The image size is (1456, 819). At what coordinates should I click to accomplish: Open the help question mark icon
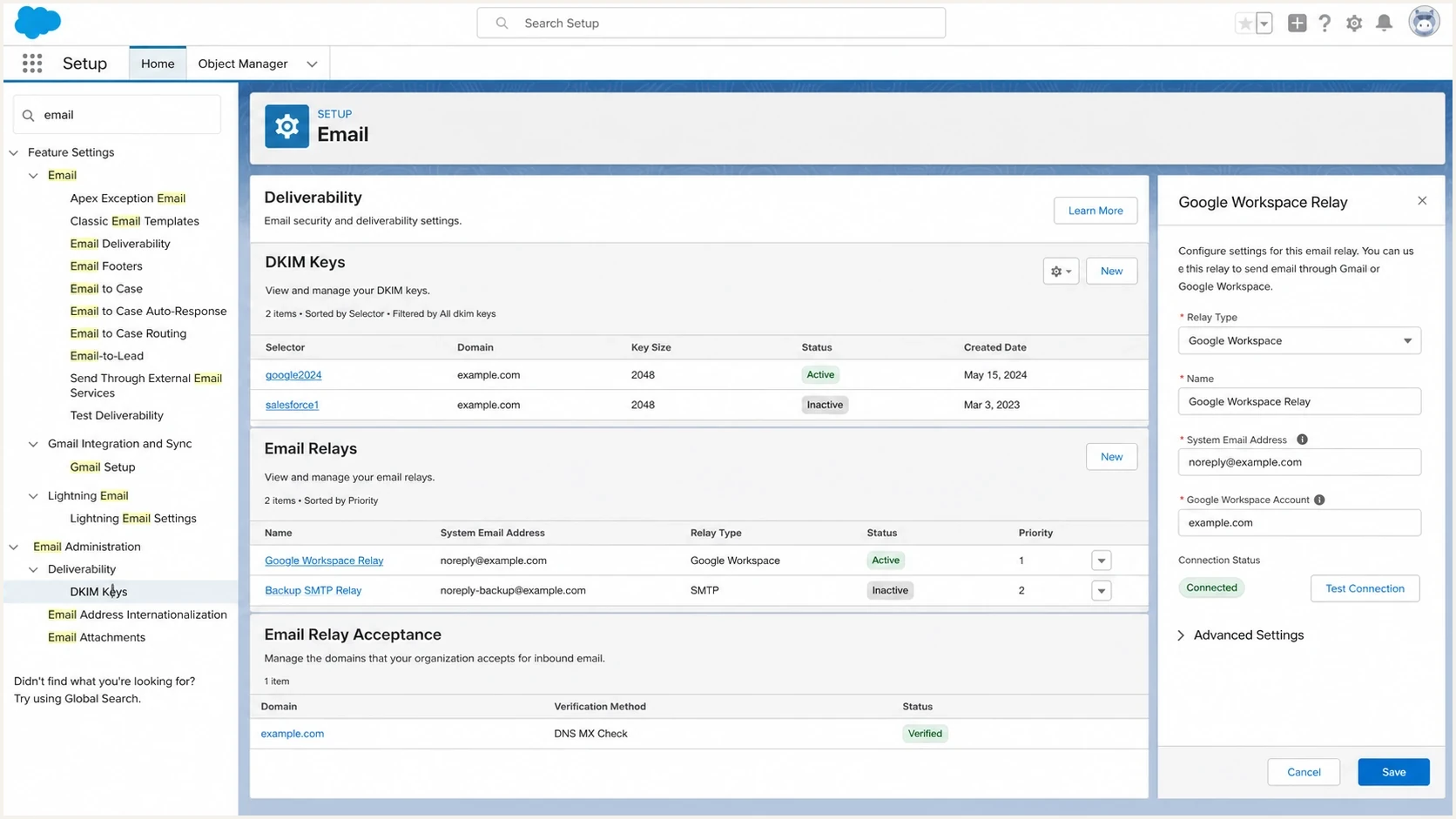[1325, 23]
